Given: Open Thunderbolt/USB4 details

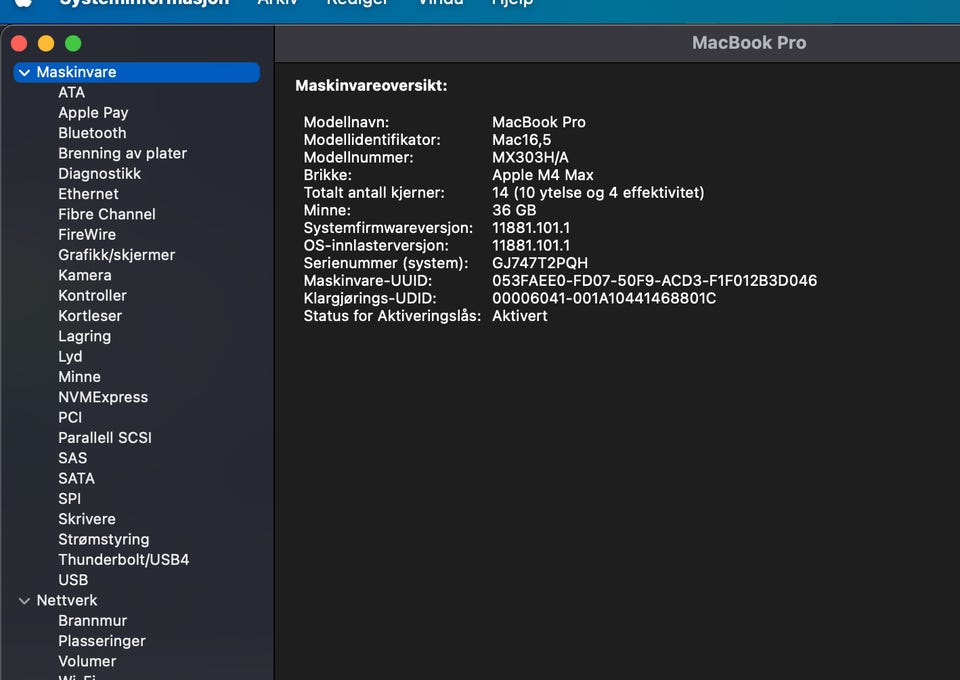Looking at the screenshot, I should tap(124, 559).
